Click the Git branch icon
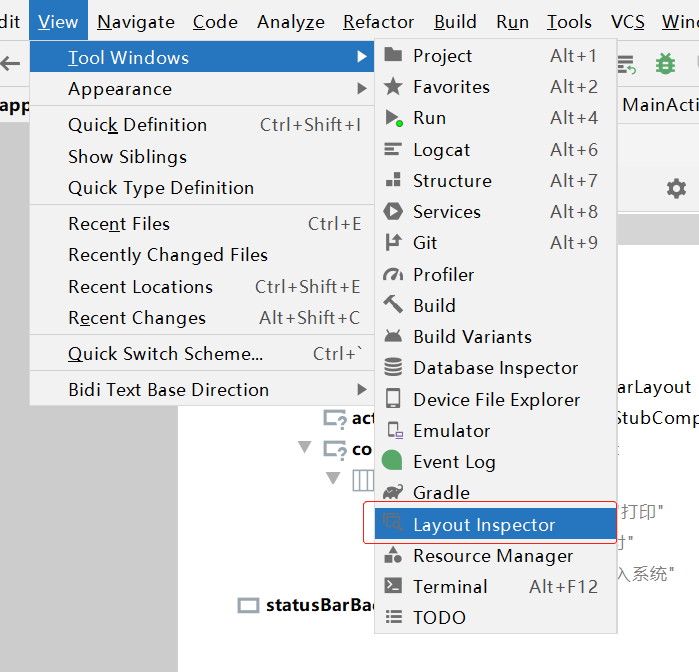Image resolution: width=699 pixels, height=672 pixels. coord(393,243)
